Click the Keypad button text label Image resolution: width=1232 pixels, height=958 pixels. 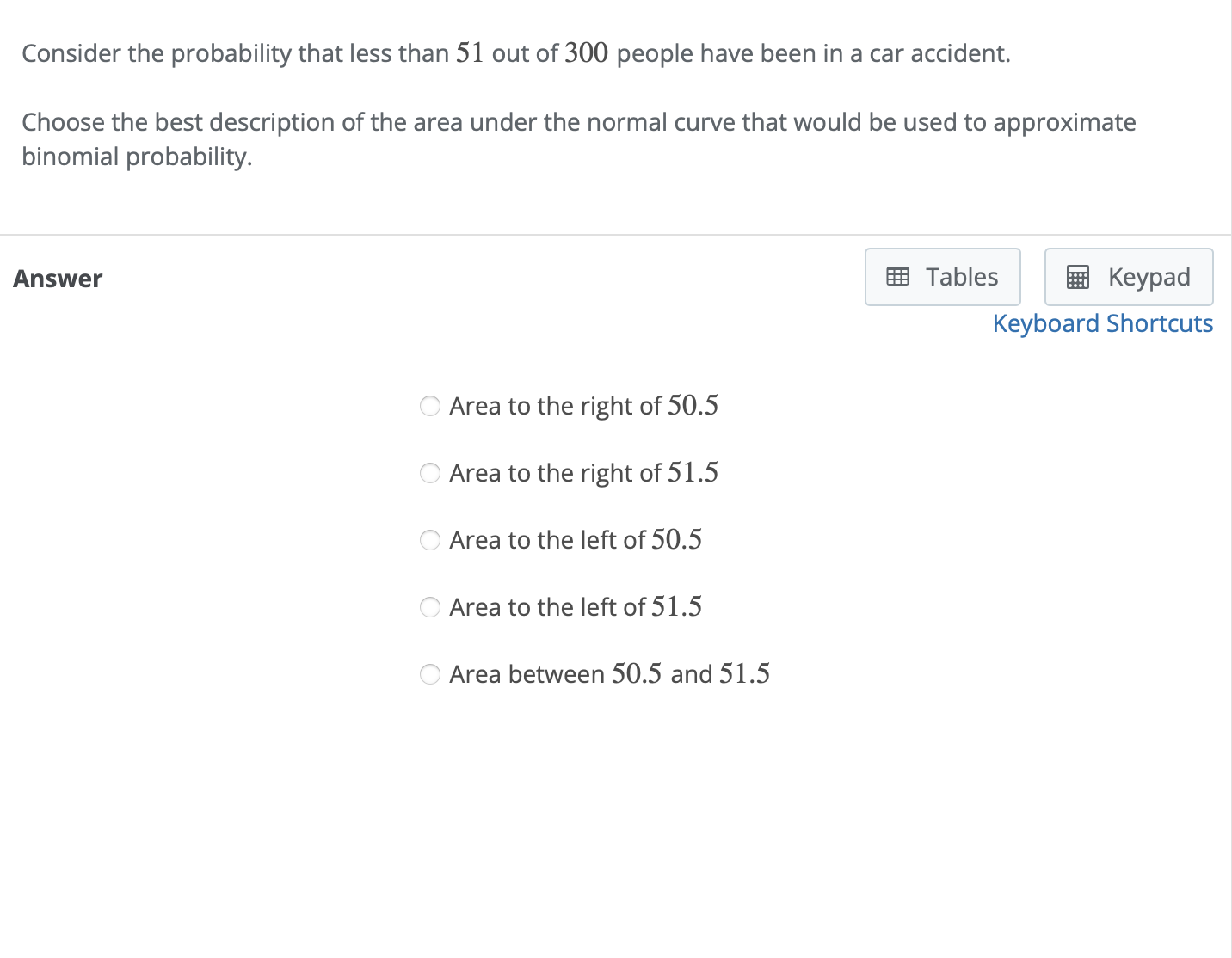pos(1149,277)
